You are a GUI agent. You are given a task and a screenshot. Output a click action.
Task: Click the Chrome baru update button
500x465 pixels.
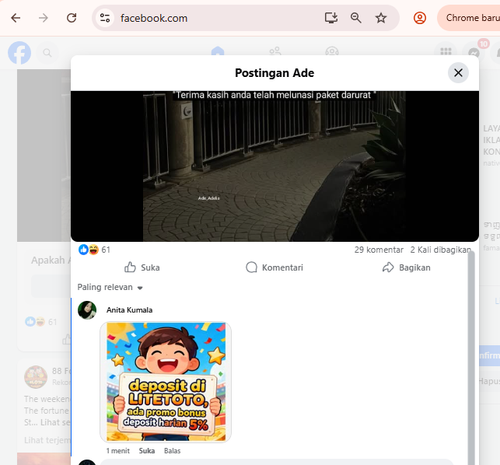470,18
